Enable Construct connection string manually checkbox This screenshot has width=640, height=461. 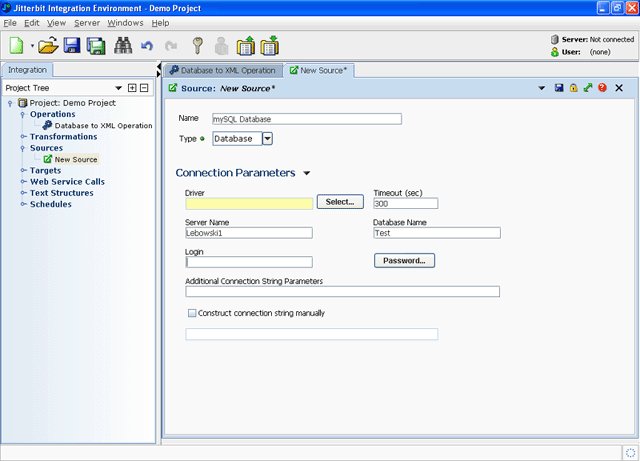pos(192,313)
